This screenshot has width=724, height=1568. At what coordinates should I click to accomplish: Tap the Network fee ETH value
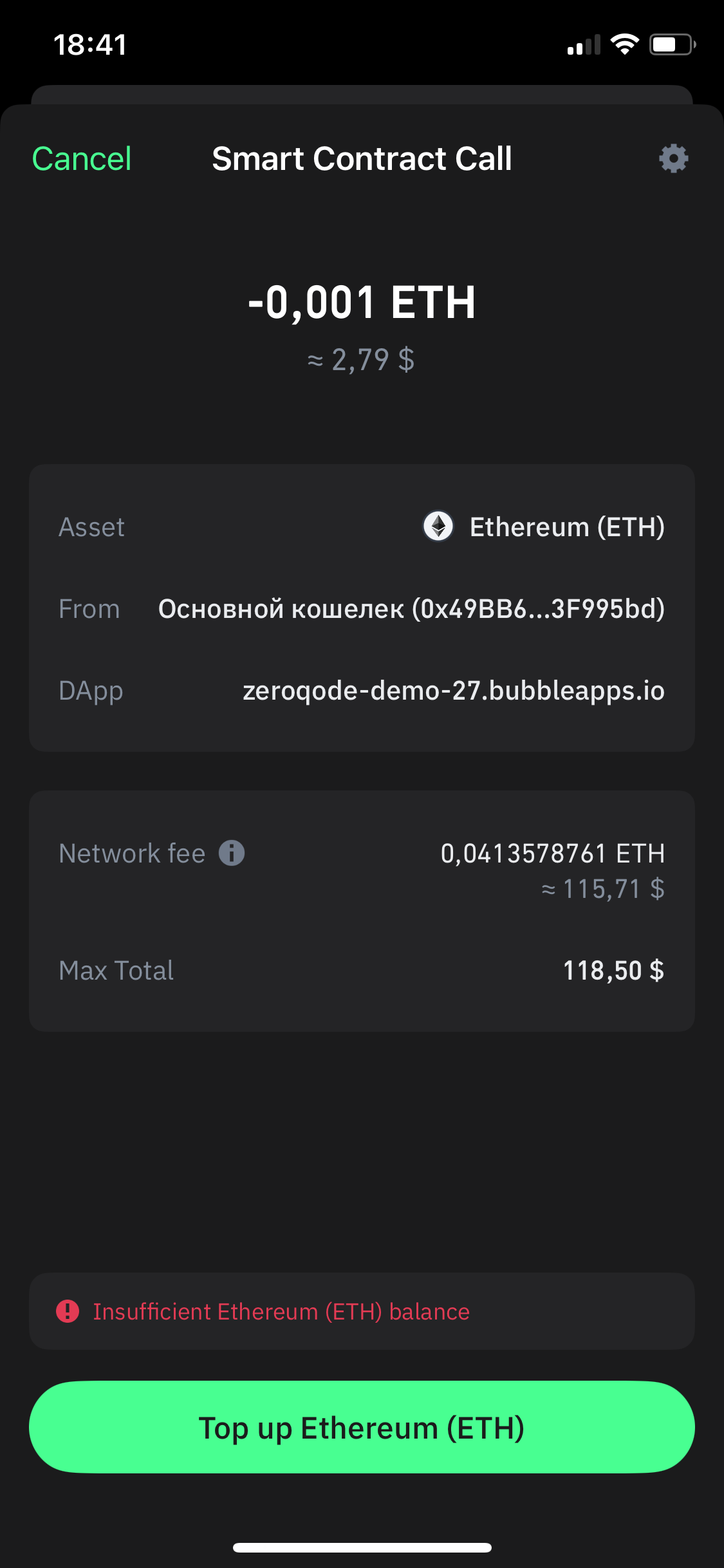(553, 854)
